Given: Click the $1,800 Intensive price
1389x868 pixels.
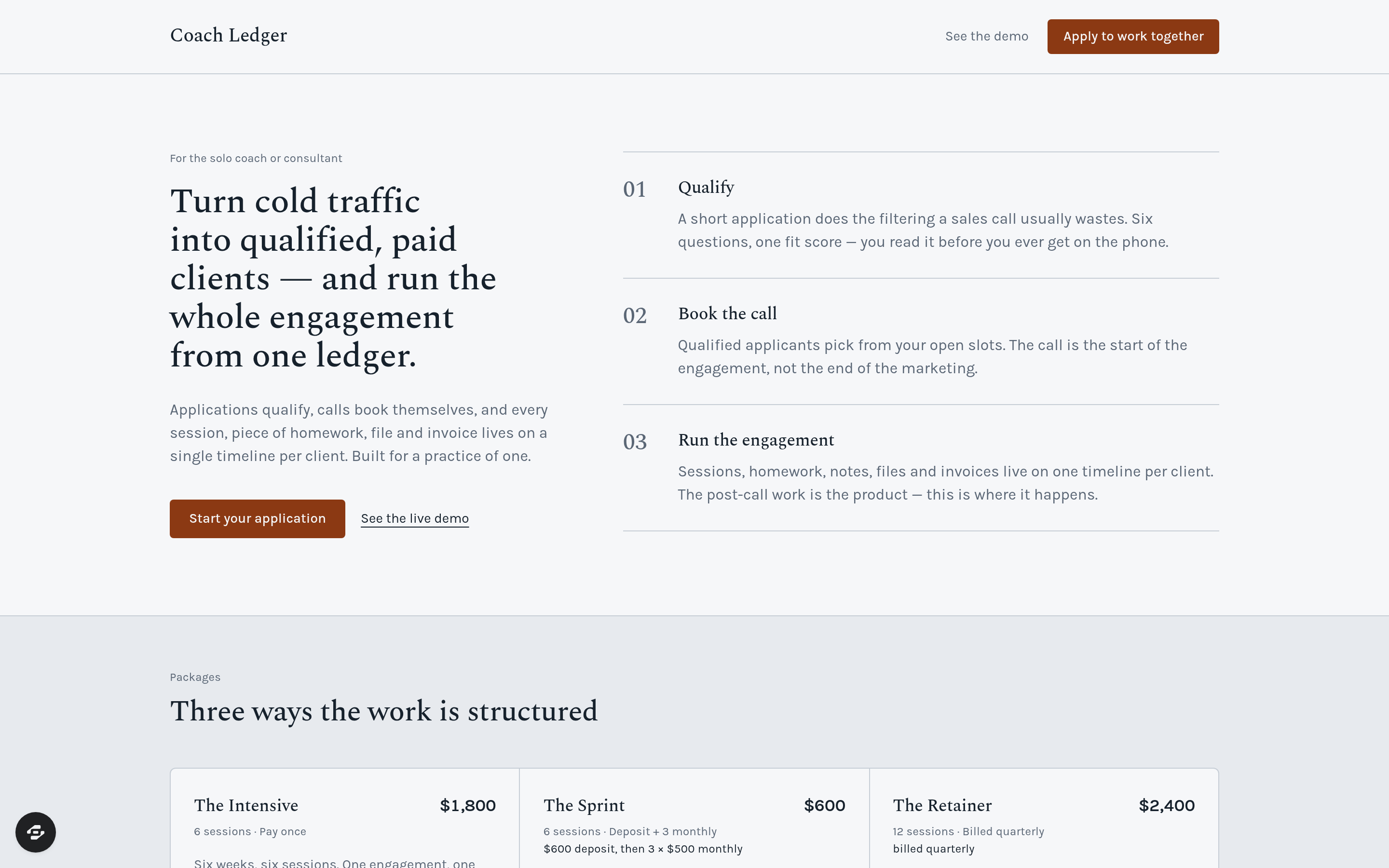Looking at the screenshot, I should 467,805.
